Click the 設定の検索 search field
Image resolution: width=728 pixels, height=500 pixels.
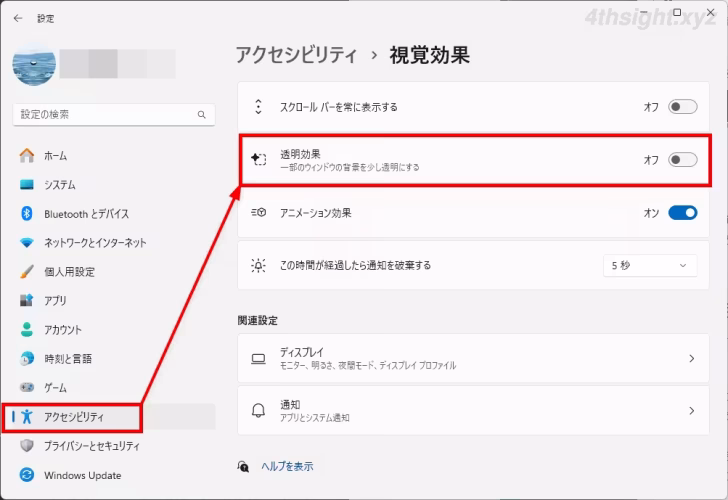tap(114, 114)
